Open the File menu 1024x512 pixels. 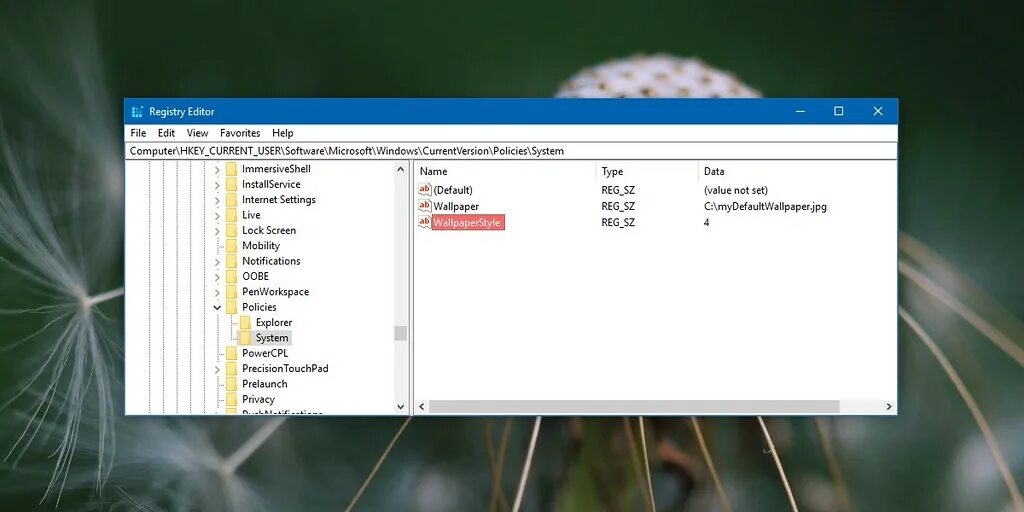(138, 133)
